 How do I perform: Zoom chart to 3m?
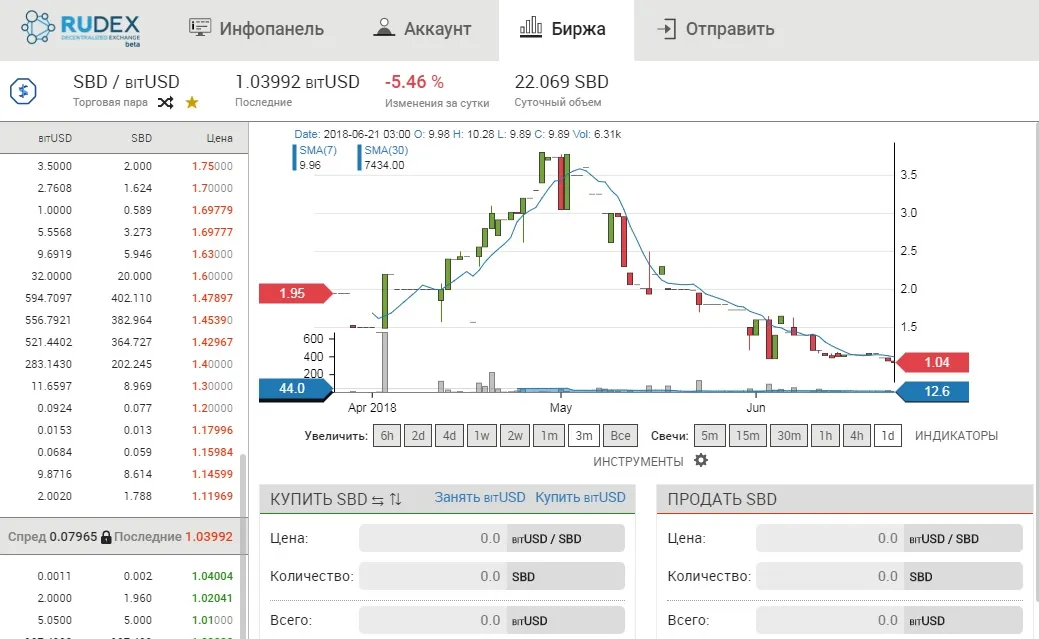coord(584,436)
